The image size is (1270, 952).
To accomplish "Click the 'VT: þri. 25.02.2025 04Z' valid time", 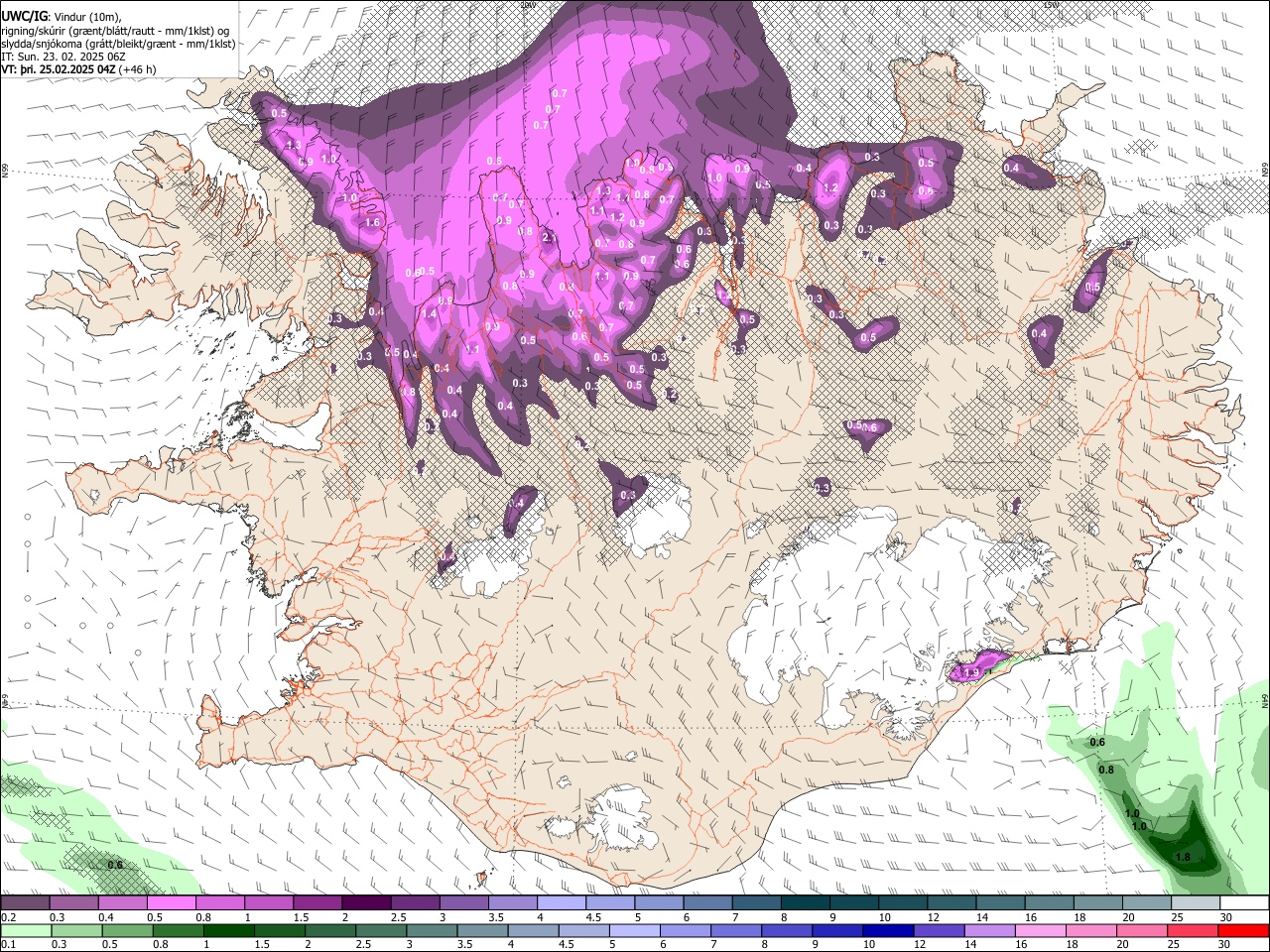I will click(59, 70).
